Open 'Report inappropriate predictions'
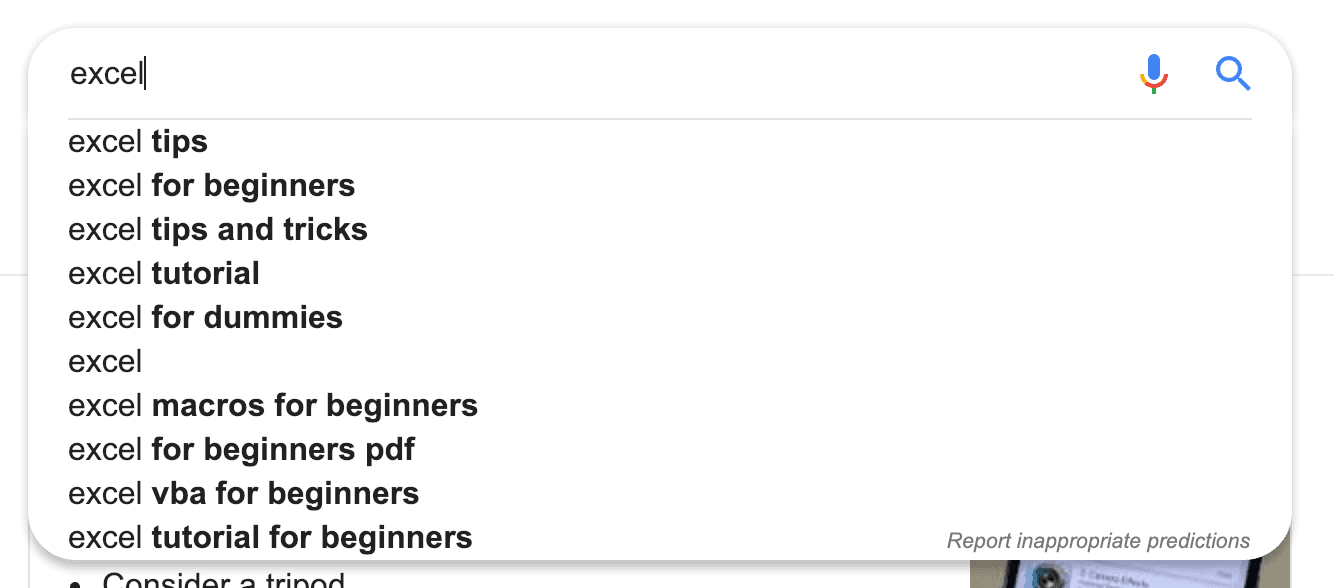Image resolution: width=1334 pixels, height=588 pixels. (x=1098, y=541)
